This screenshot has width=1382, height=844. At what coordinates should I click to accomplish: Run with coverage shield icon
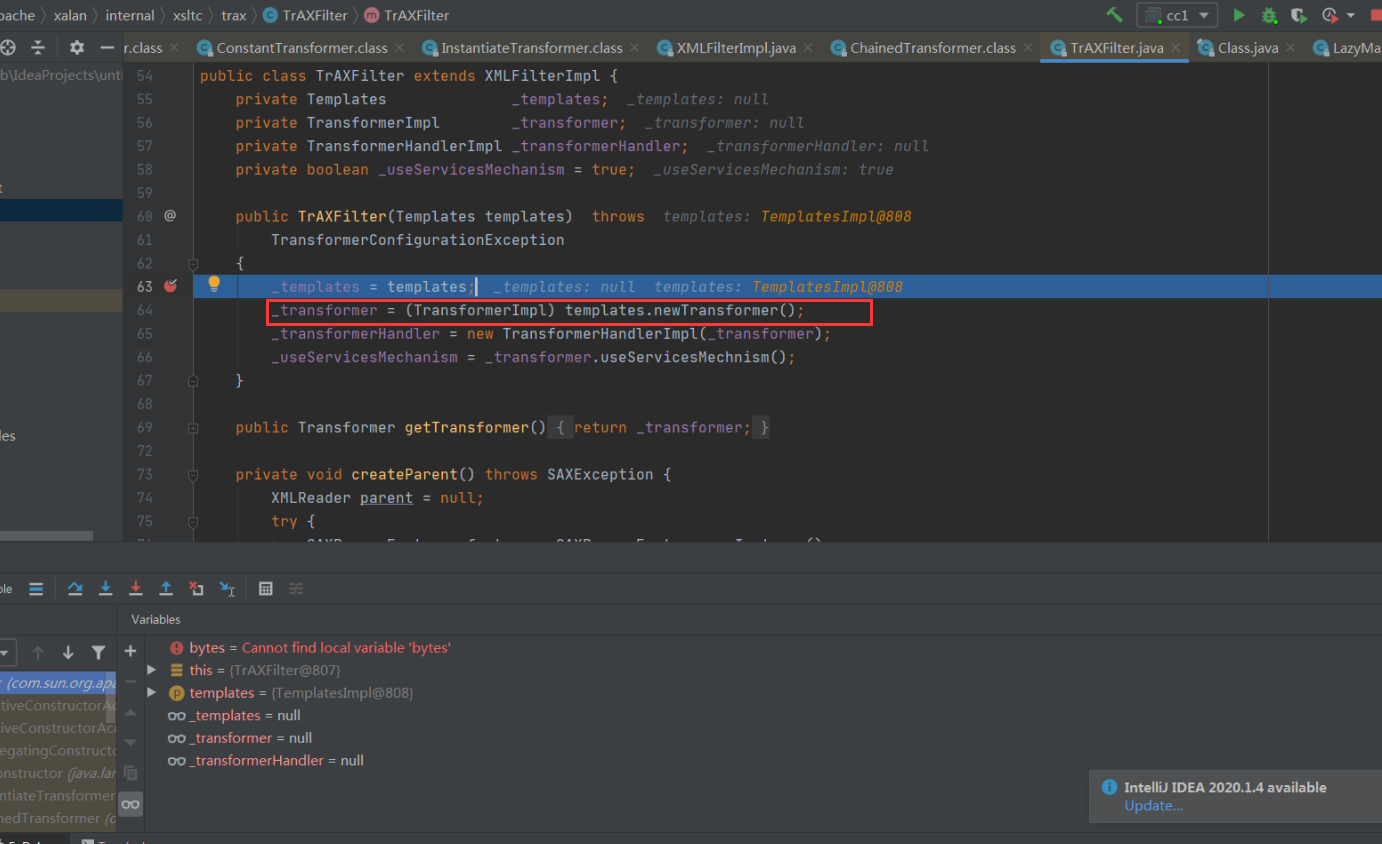click(1299, 15)
